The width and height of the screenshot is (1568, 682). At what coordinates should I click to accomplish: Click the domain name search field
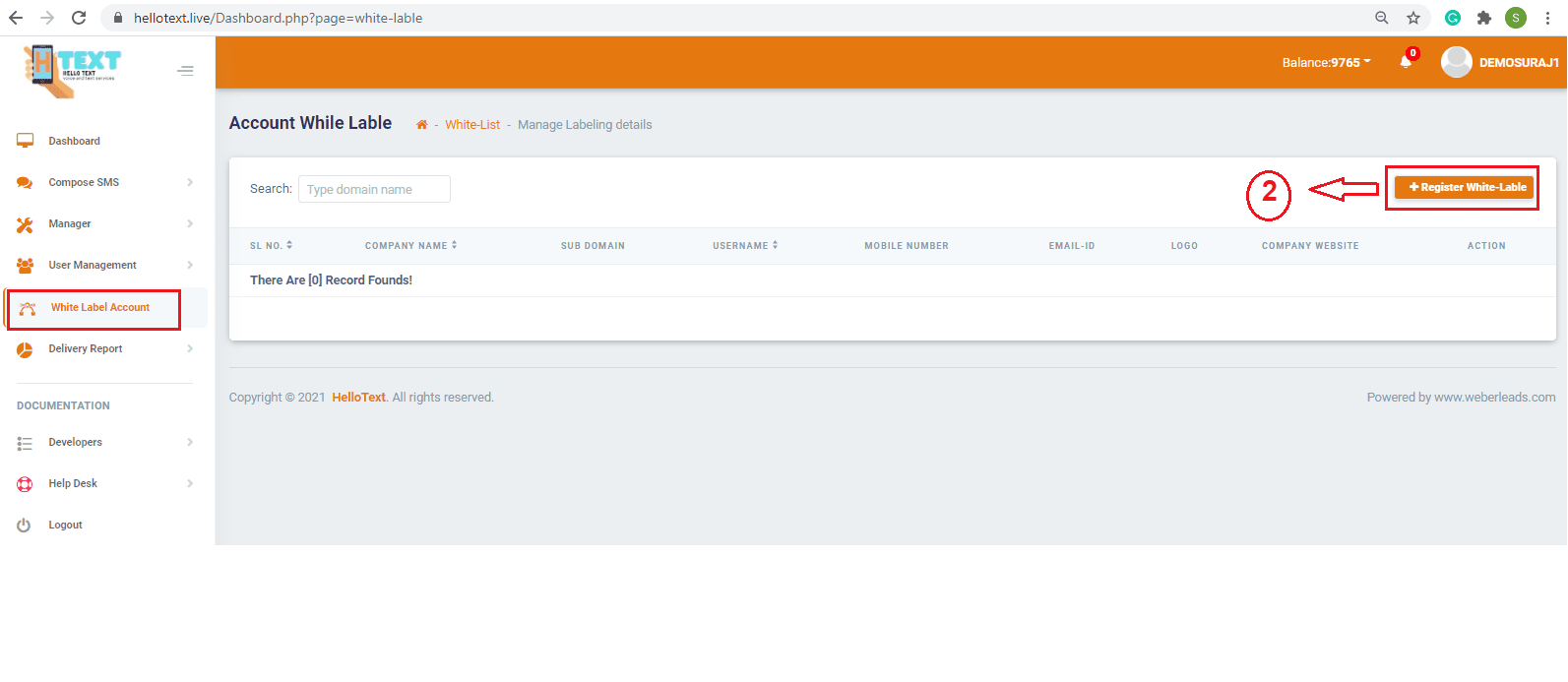coord(374,189)
